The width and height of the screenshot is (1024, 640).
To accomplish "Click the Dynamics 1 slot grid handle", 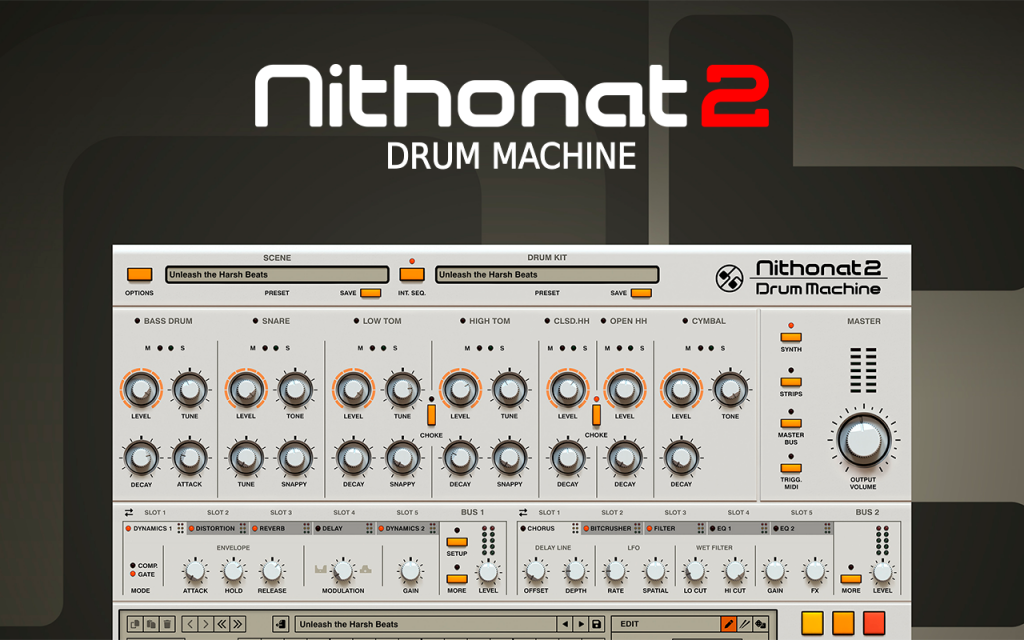I will tap(180, 528).
